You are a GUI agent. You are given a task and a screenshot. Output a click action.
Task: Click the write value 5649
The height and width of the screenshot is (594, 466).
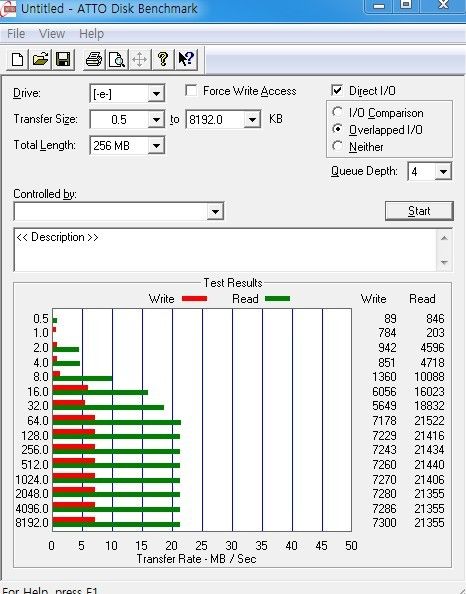(x=384, y=405)
